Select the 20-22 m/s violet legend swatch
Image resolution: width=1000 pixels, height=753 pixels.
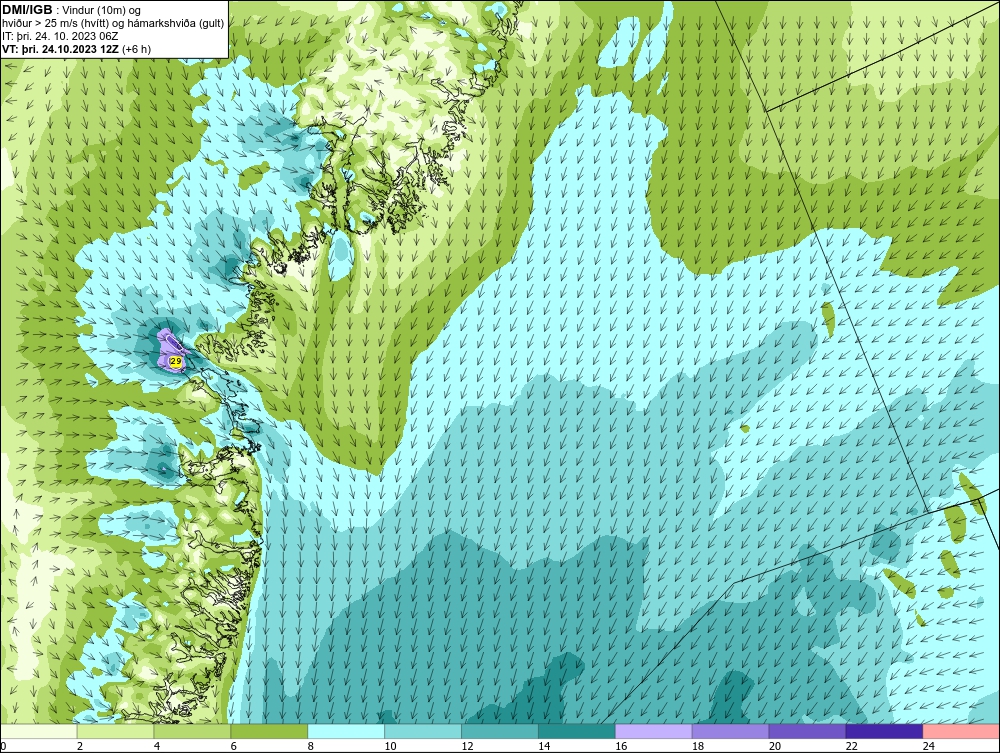[807, 731]
